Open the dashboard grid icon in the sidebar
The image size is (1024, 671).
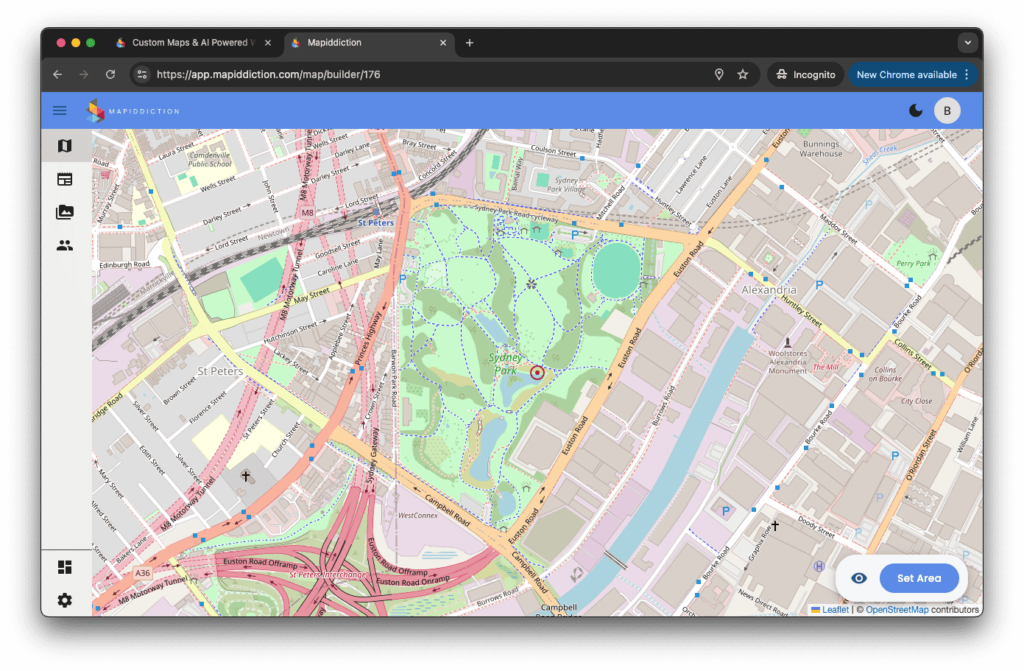pyautogui.click(x=65, y=568)
